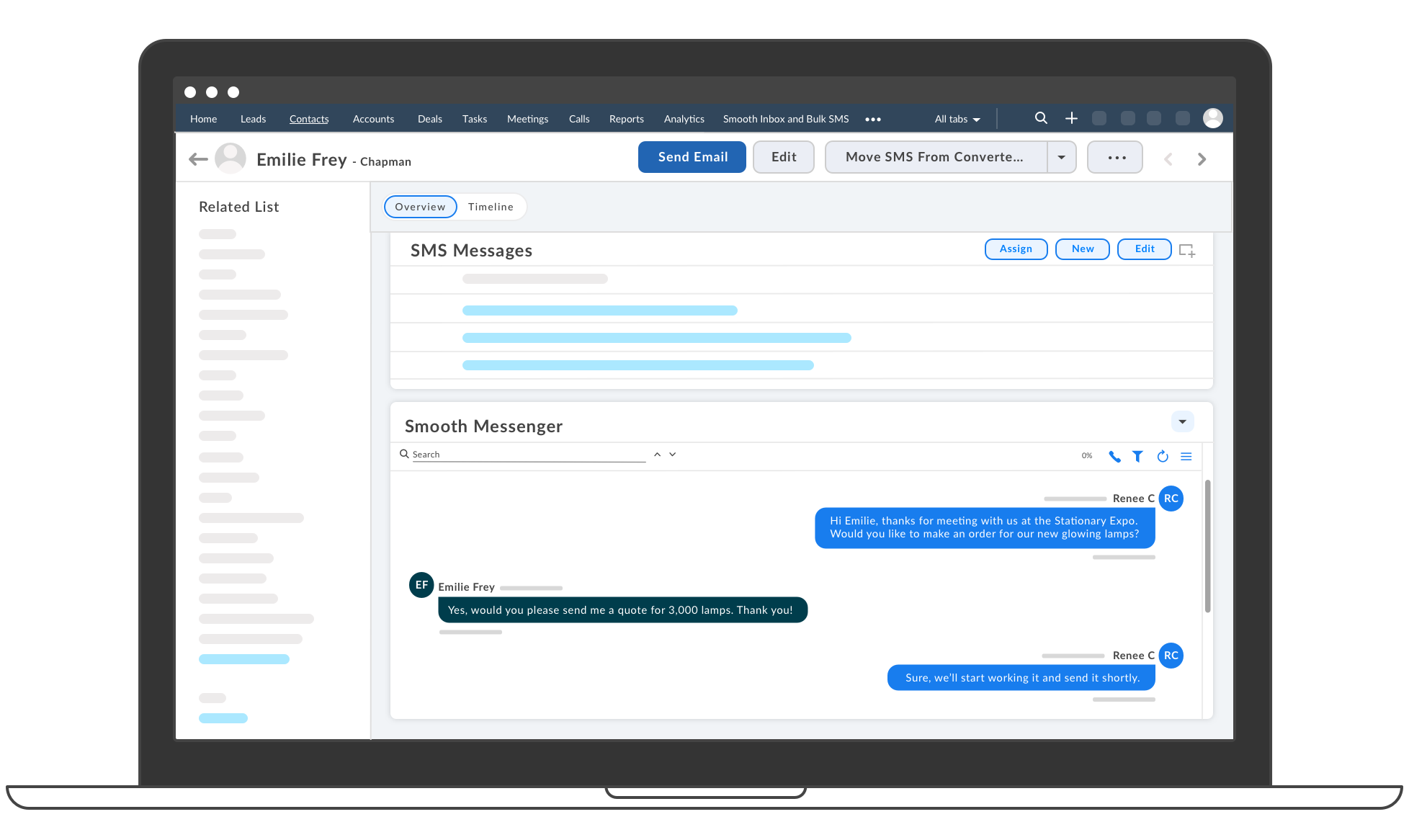Click the Chapman account name
1409x840 pixels.
(x=385, y=162)
